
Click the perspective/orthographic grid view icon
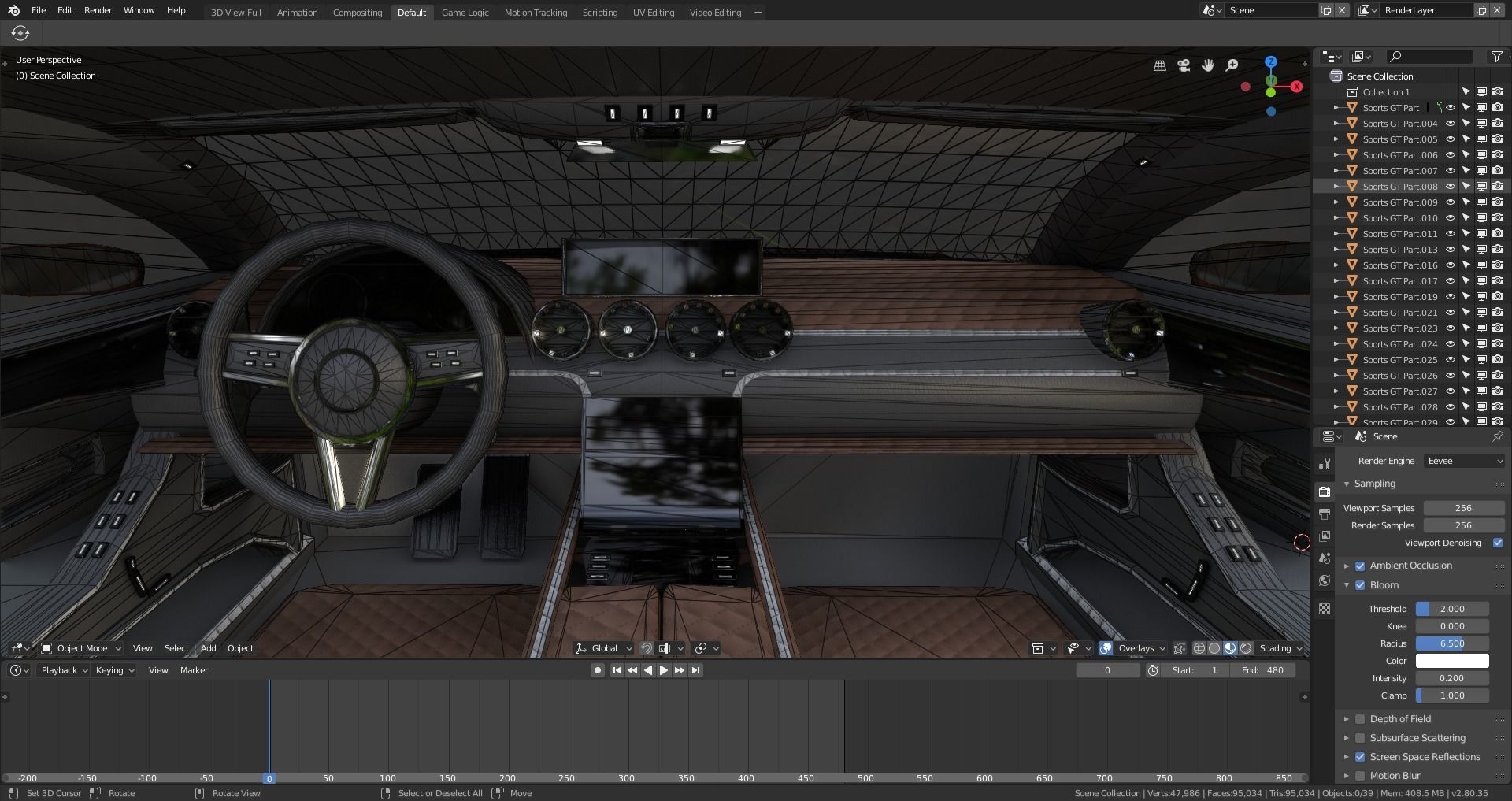(1160, 65)
